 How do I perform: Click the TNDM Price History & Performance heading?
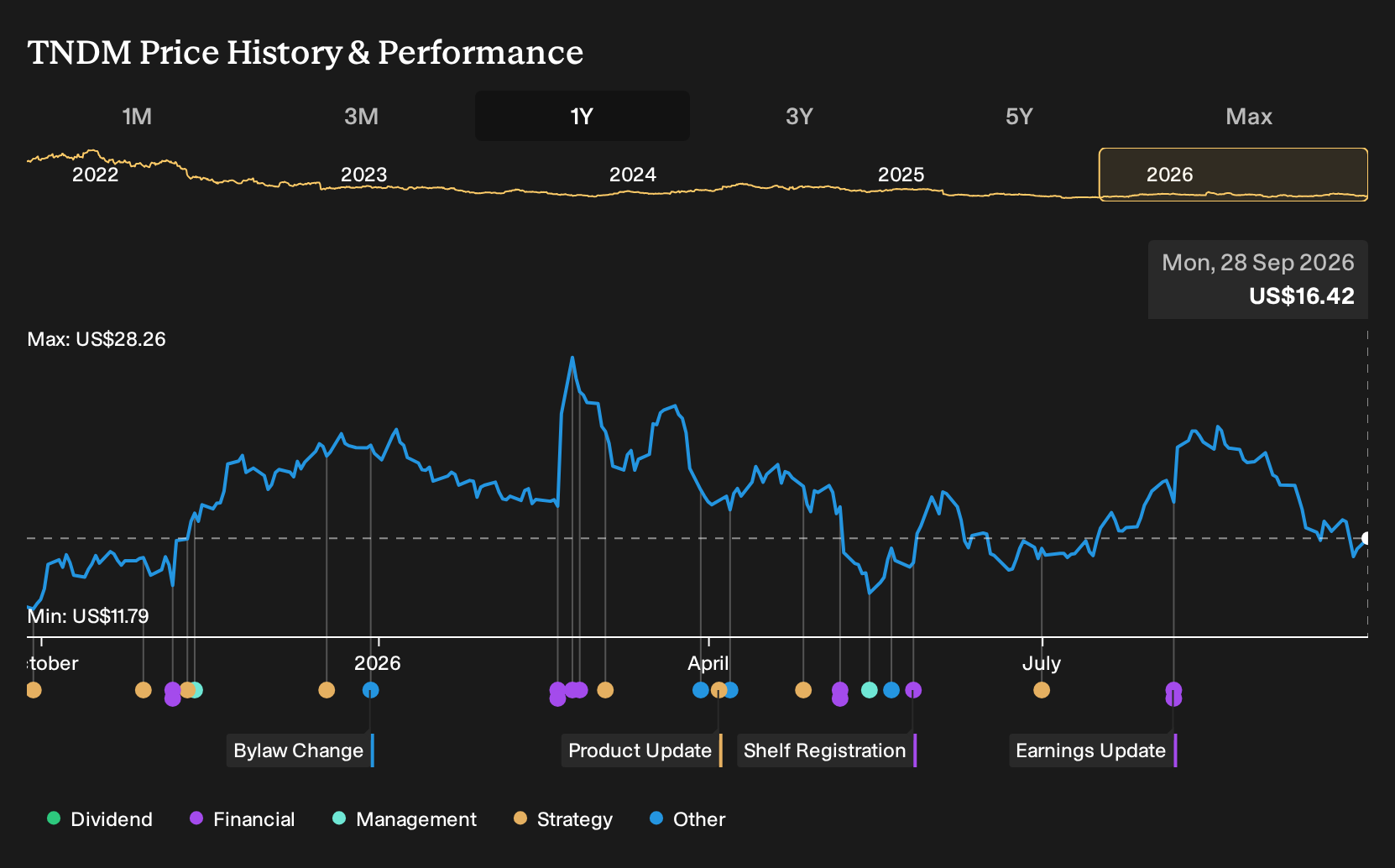pos(306,53)
